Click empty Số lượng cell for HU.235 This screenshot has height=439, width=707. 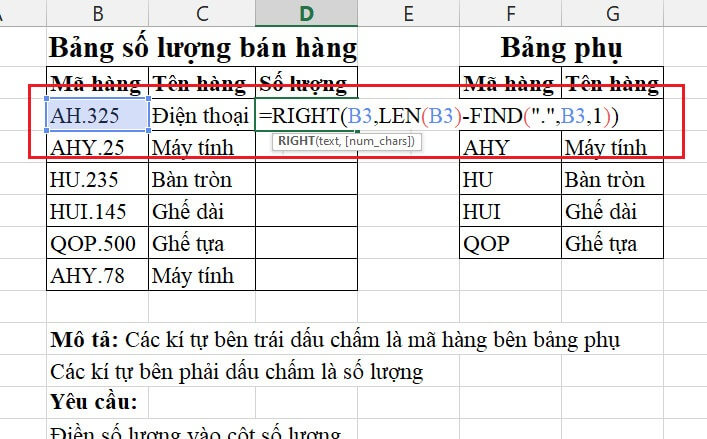click(307, 179)
